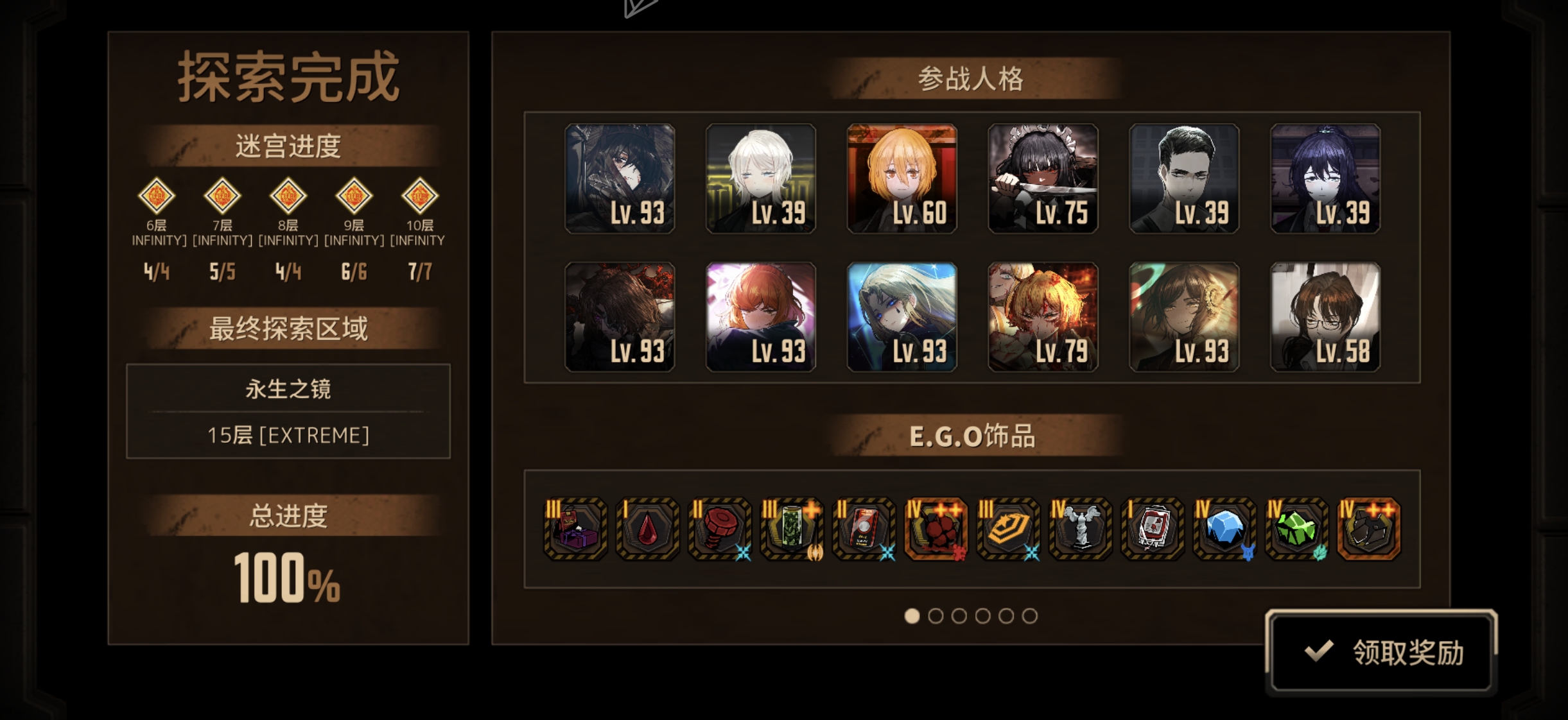Click the red blood drop E.G.O gift
Viewport: 1568px width, 720px height.
pyautogui.click(x=647, y=529)
